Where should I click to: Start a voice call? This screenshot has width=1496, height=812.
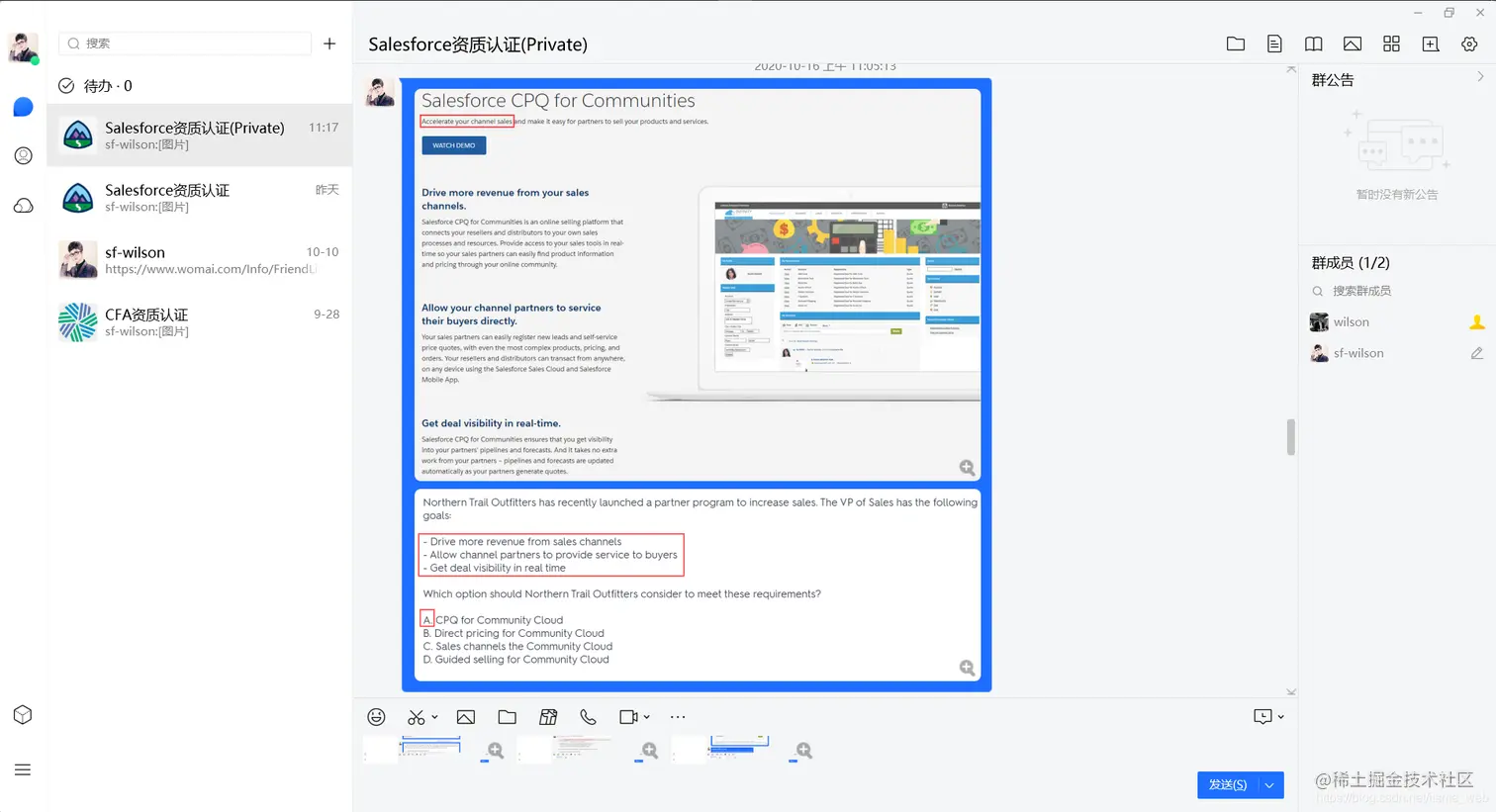pyautogui.click(x=588, y=717)
